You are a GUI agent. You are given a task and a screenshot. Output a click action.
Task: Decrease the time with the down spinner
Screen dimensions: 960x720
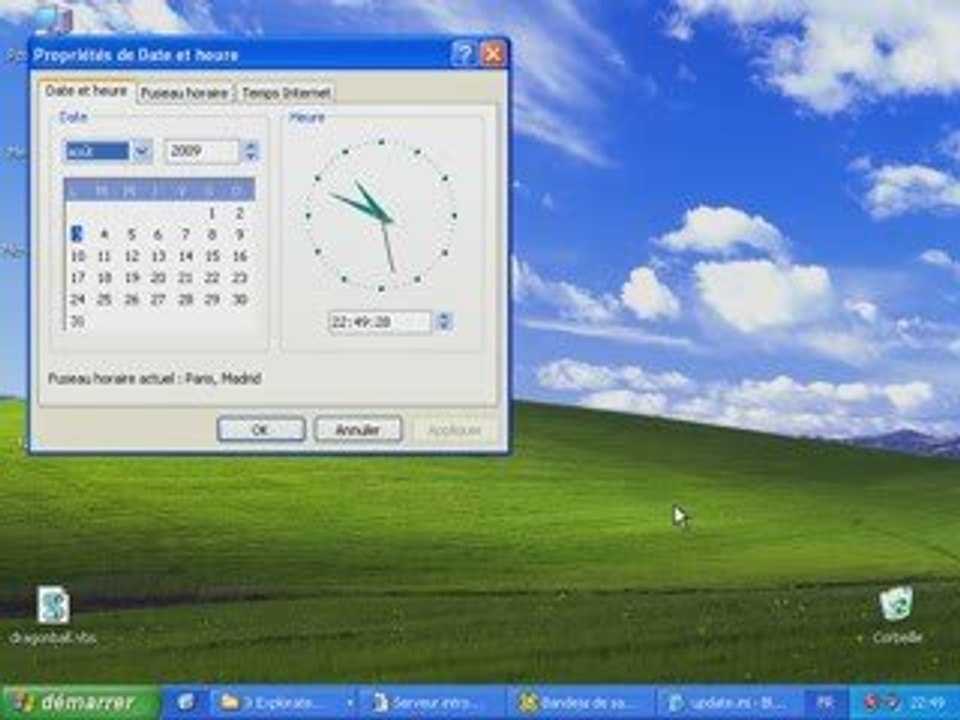click(x=445, y=327)
